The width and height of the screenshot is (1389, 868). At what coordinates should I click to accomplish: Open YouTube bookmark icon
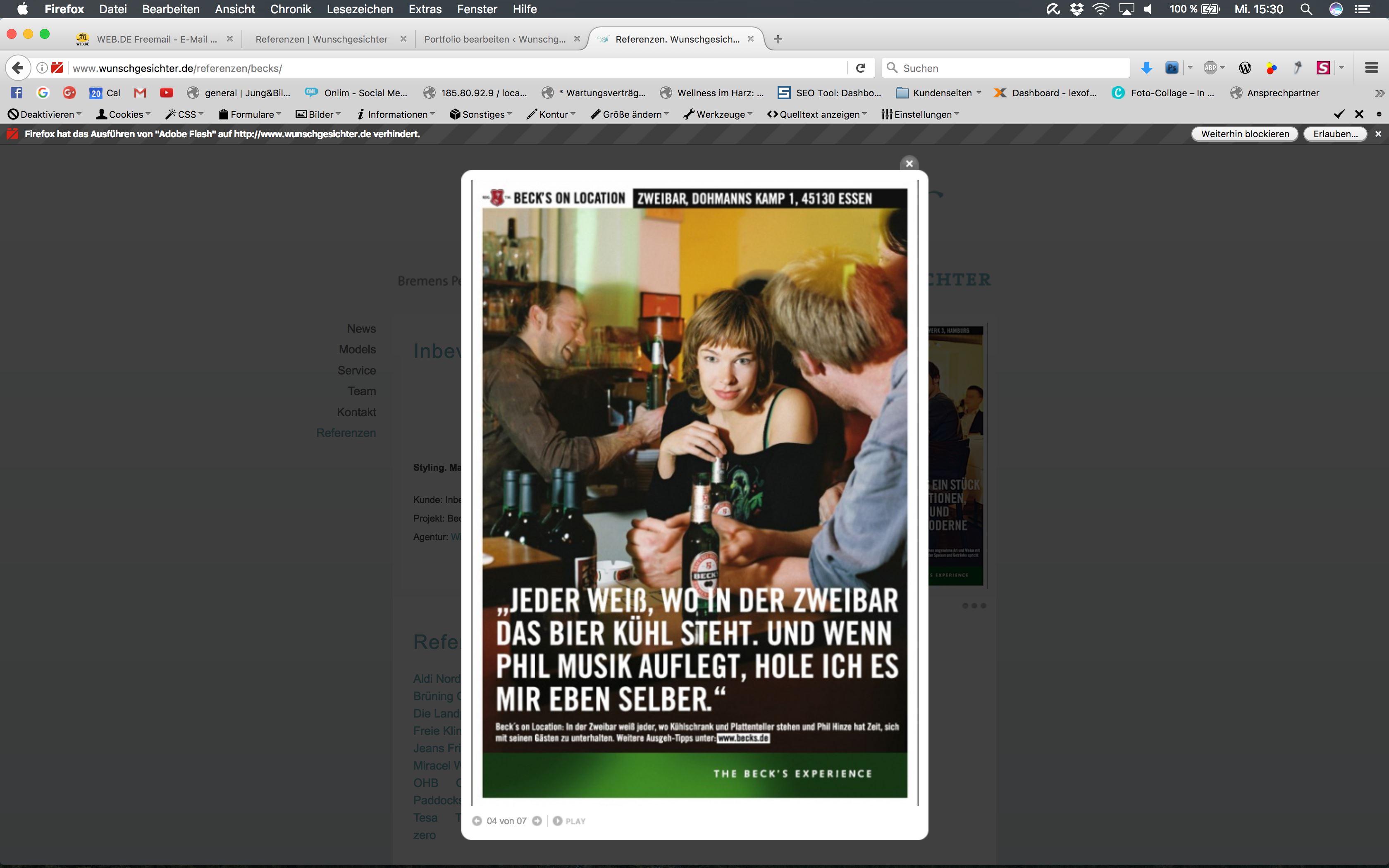coord(167,93)
